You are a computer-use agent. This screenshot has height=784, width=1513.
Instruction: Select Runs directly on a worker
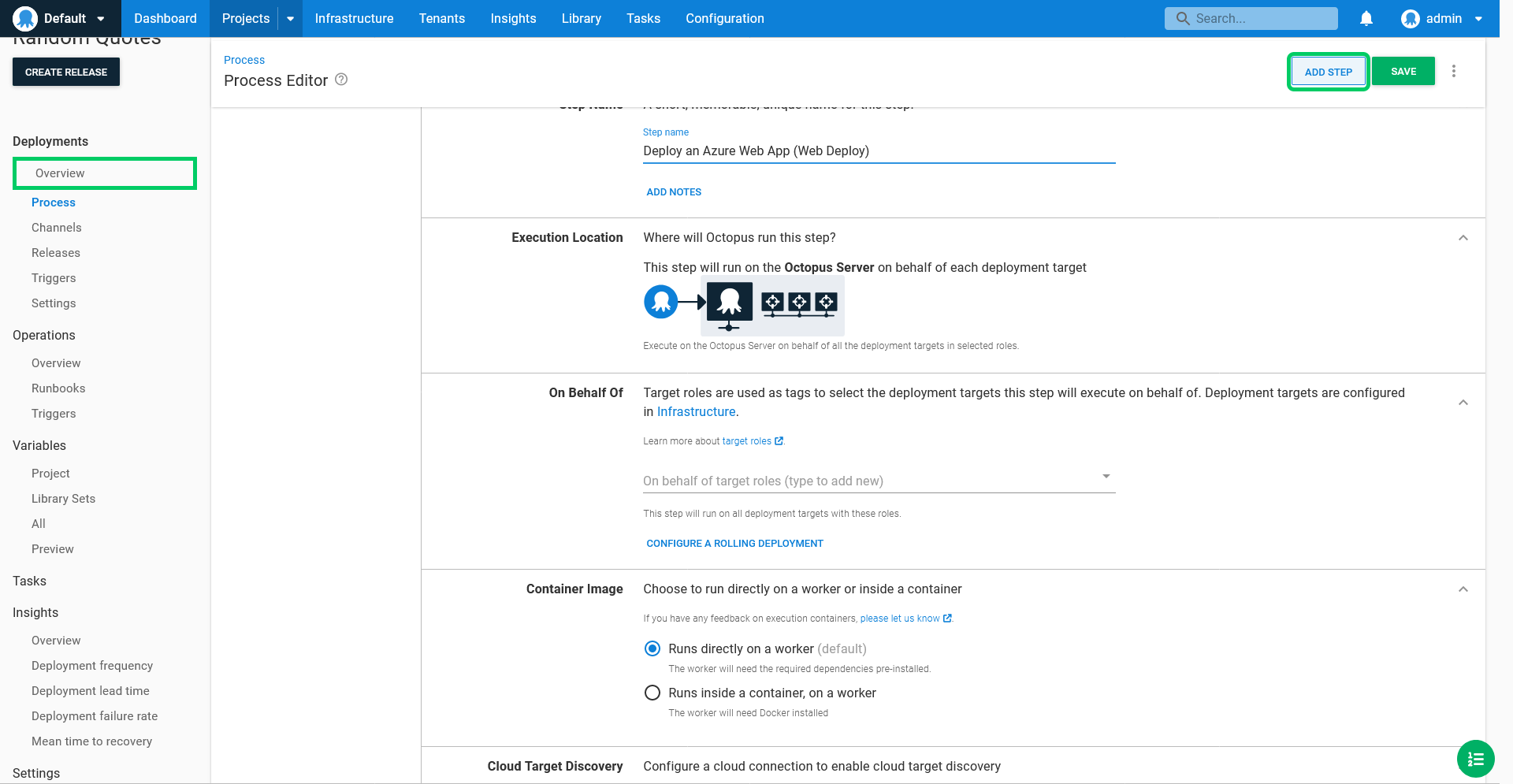[x=652, y=648]
